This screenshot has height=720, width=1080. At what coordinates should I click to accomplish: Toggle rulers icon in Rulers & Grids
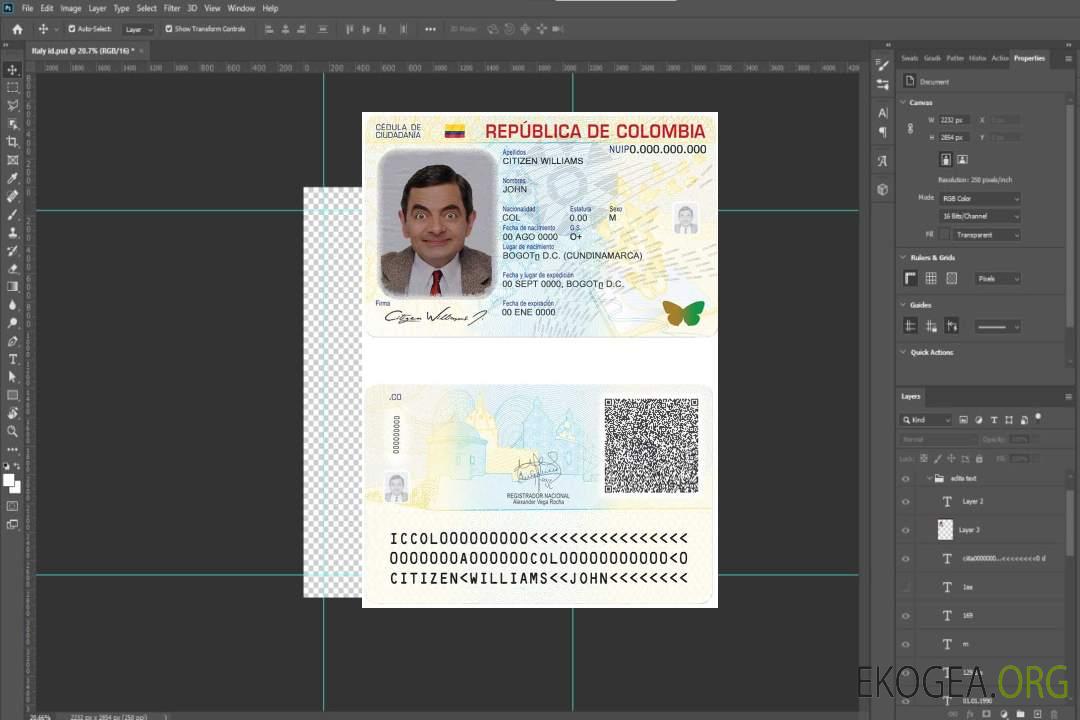point(910,278)
